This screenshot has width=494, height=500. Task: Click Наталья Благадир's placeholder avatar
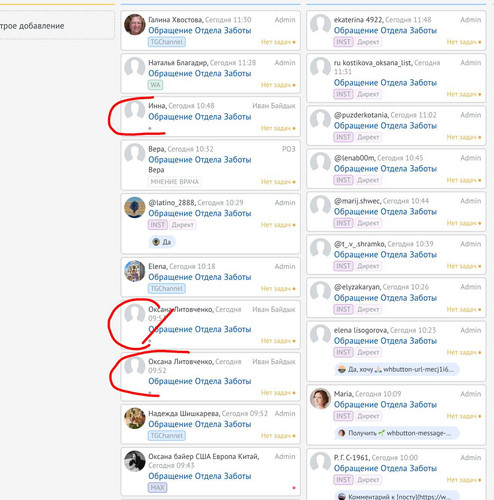click(x=135, y=67)
